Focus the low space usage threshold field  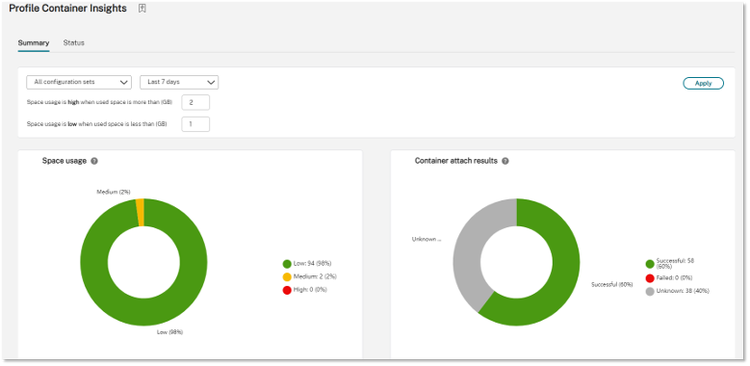click(x=196, y=124)
